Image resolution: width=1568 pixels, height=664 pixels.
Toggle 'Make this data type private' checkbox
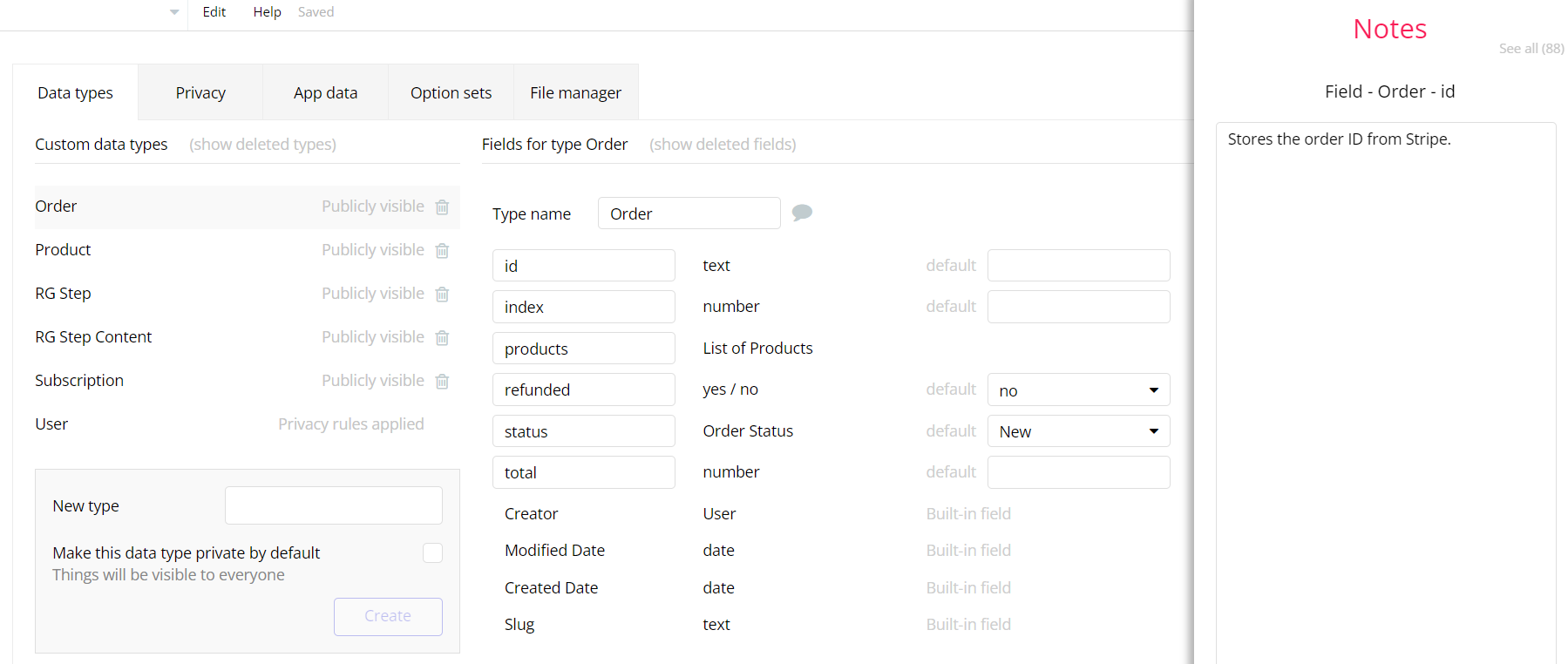[x=432, y=553]
